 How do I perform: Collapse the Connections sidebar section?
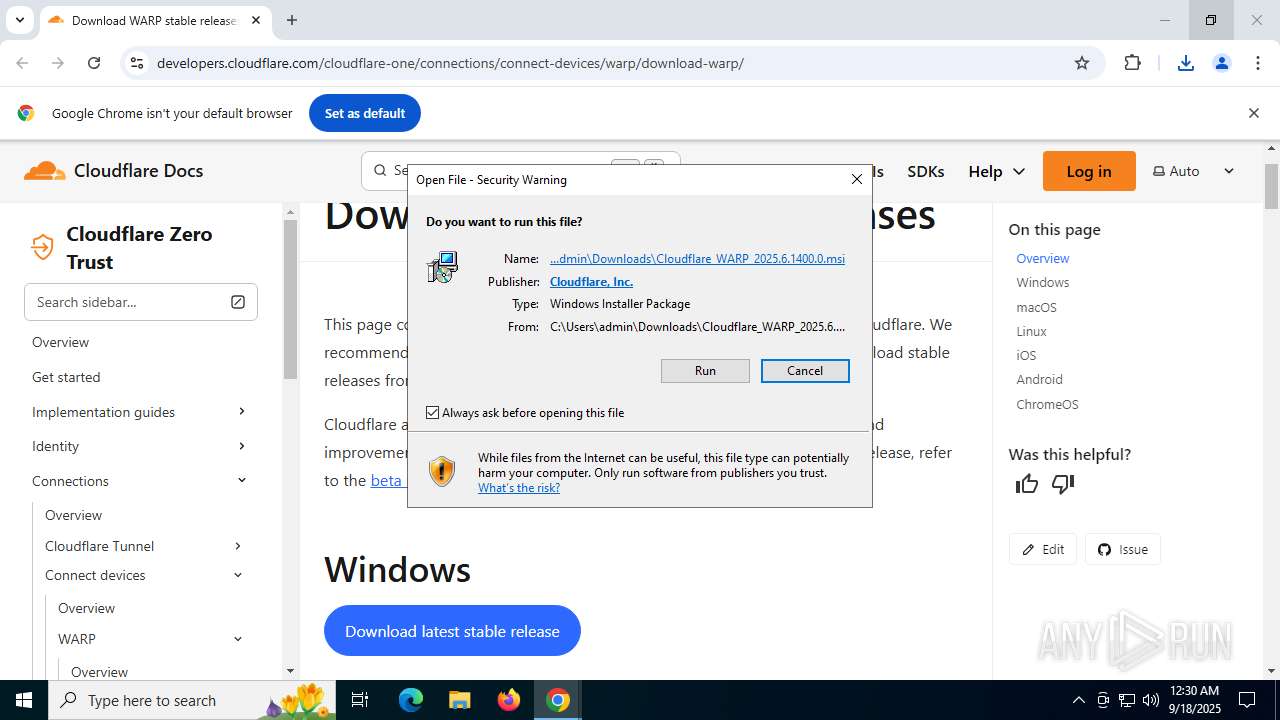pos(242,481)
